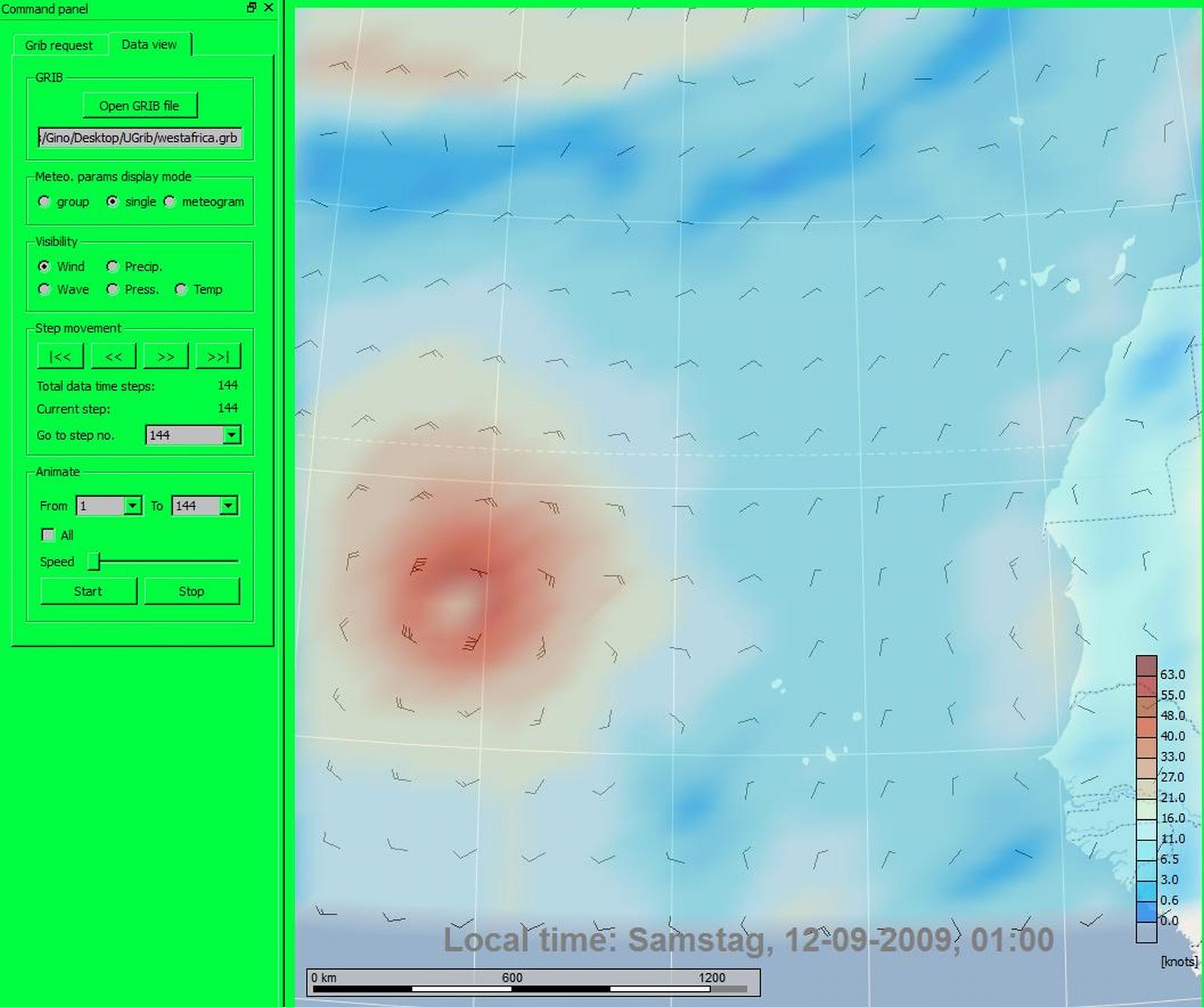
Task: Switch display mode to group
Action: [45, 201]
